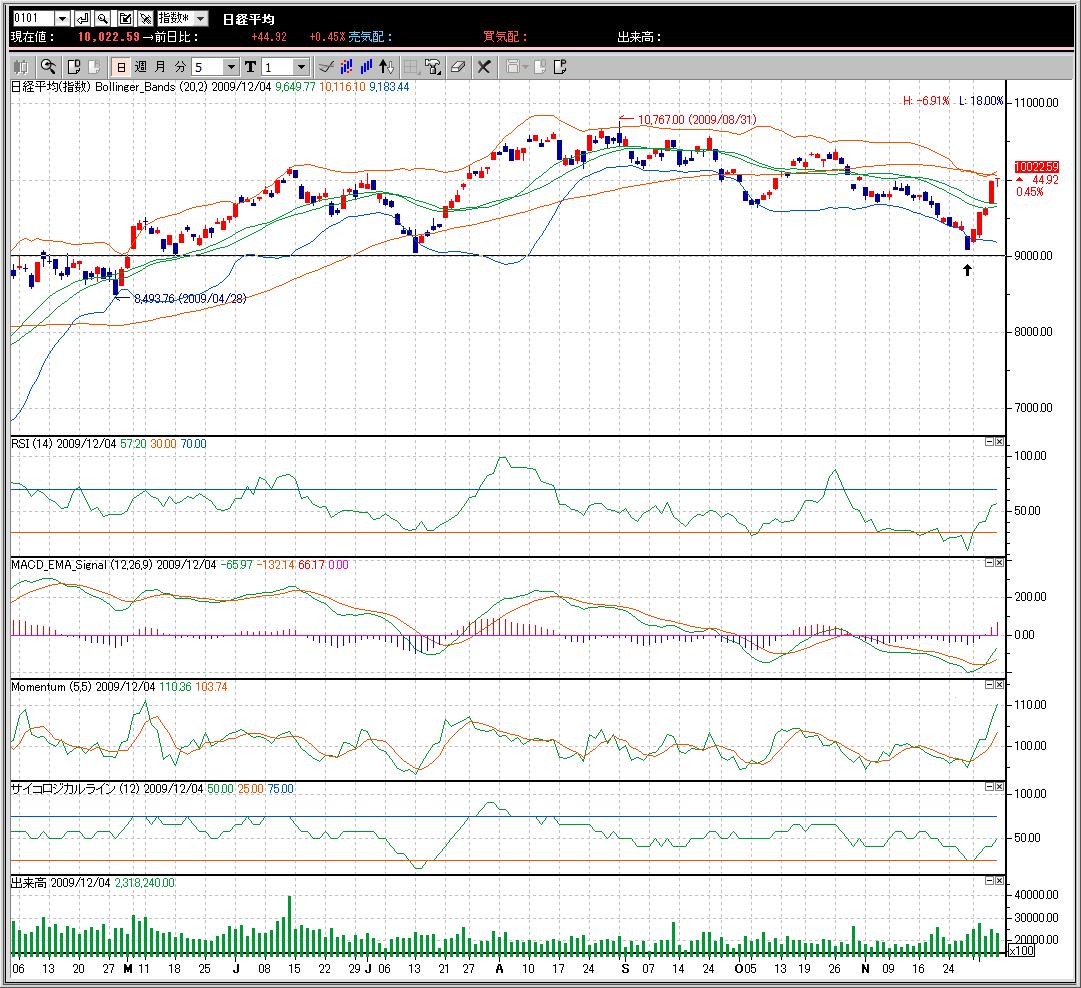The height and width of the screenshot is (988, 1081).
Task: Click the bold T text tool icon
Action: point(249,67)
